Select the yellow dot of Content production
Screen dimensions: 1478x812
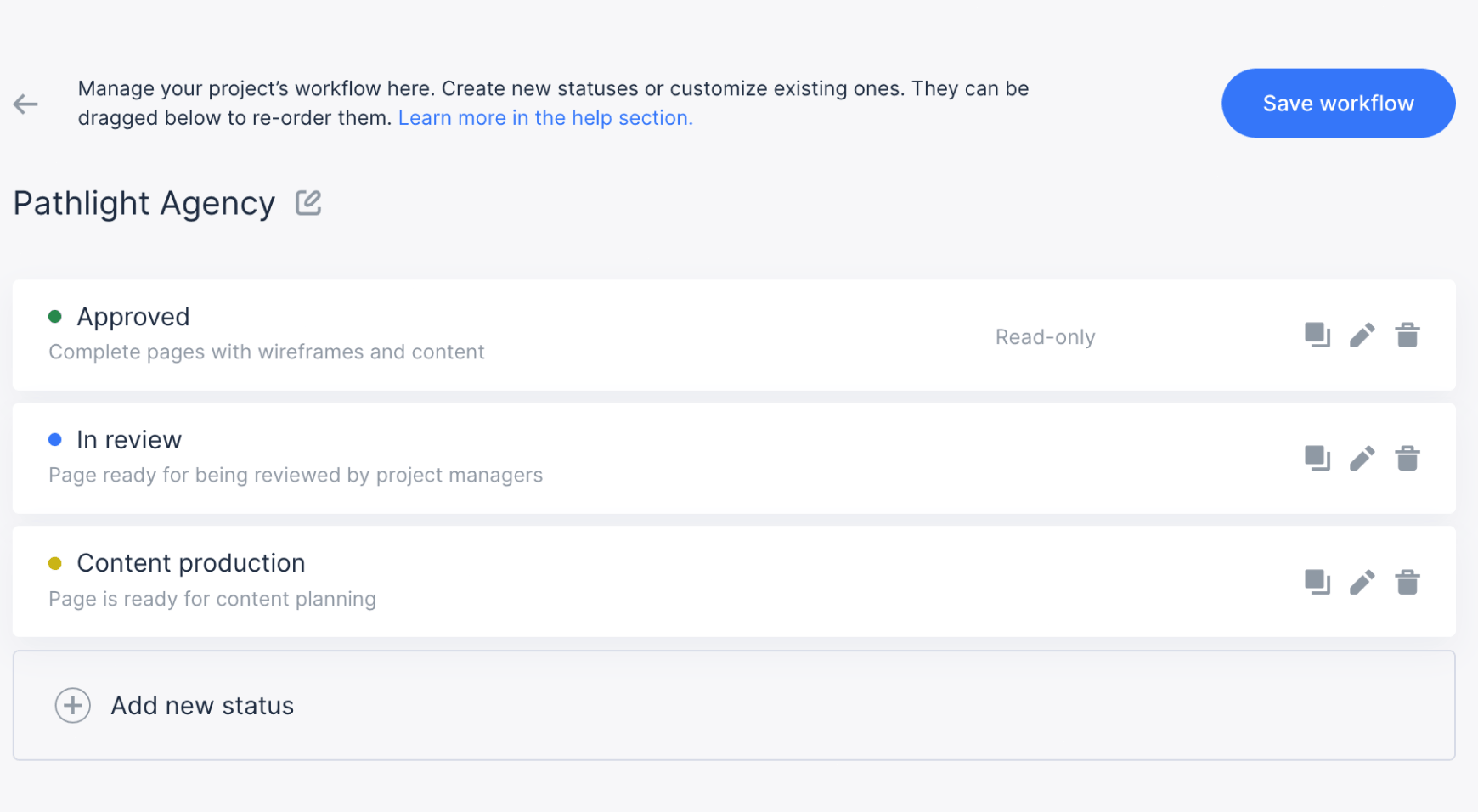[56, 562]
